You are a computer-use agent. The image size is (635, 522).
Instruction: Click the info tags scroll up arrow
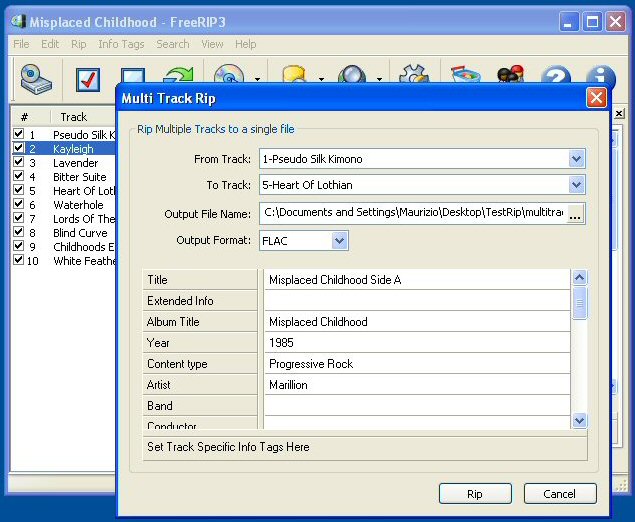(580, 277)
